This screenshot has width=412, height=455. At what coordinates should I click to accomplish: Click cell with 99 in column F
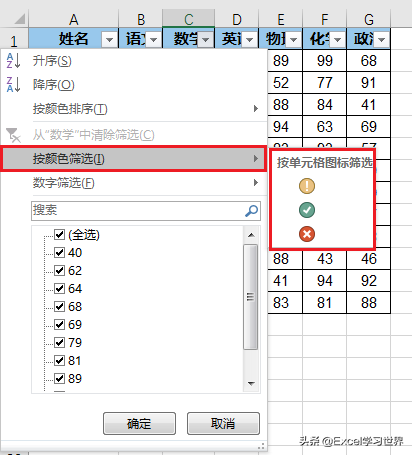(325, 61)
